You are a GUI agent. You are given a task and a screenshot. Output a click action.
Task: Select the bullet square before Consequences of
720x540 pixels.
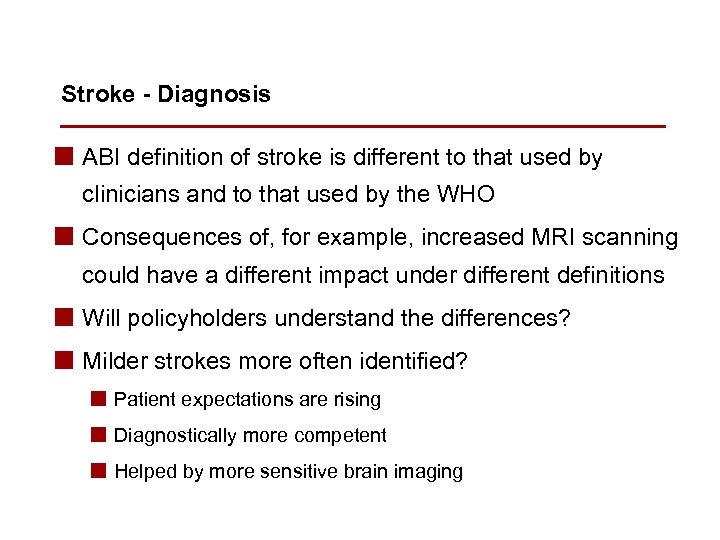(x=67, y=236)
